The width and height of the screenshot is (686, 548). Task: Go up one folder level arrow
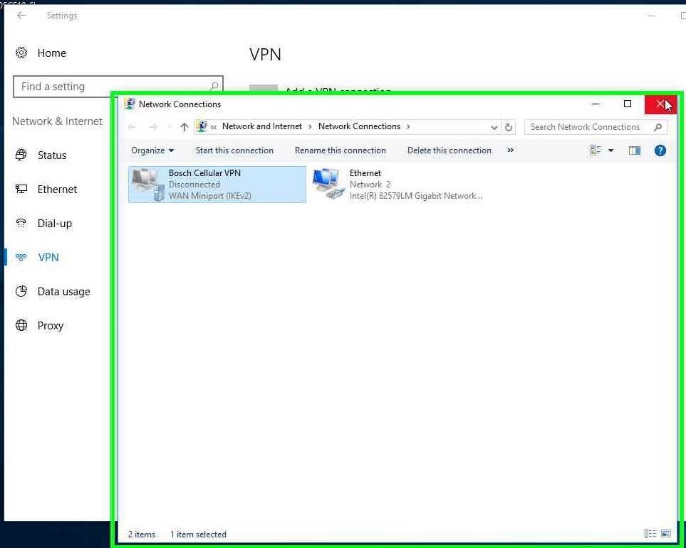point(184,127)
